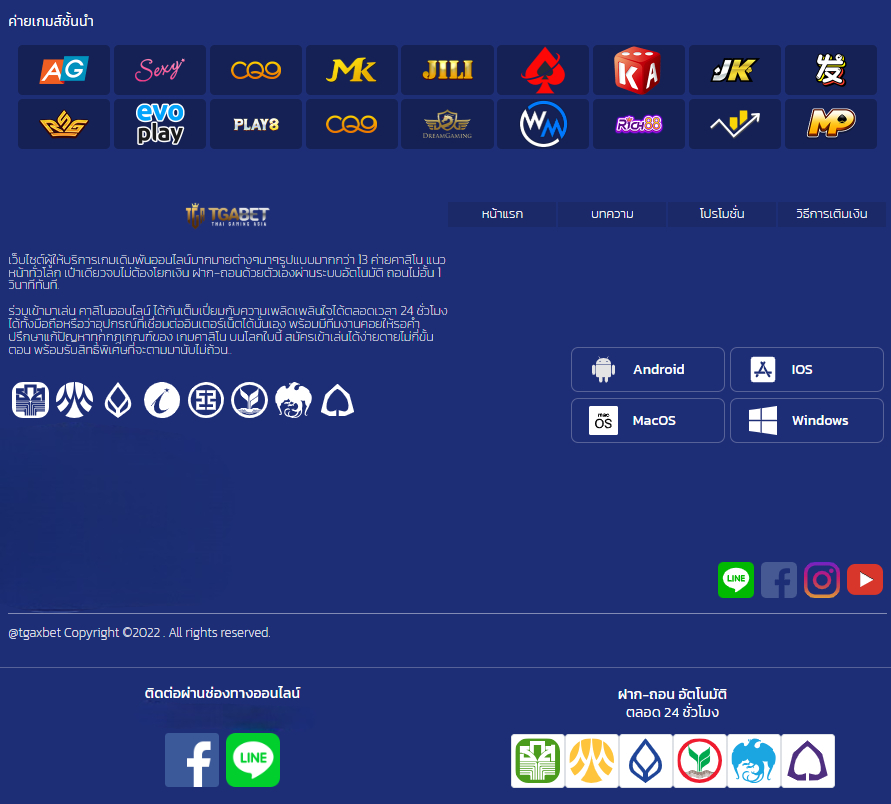Select the WM Casino icon
891x804 pixels.
[x=543, y=123]
